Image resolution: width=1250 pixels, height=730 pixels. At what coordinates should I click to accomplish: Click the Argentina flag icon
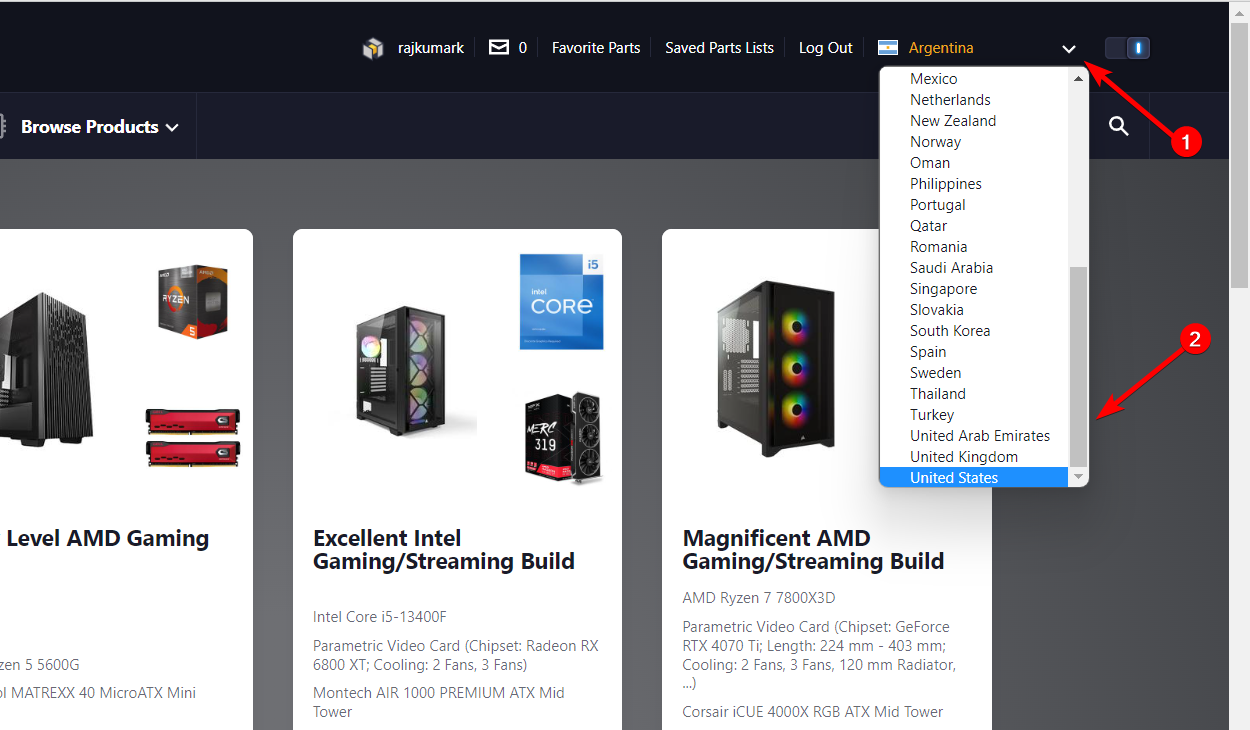887,47
